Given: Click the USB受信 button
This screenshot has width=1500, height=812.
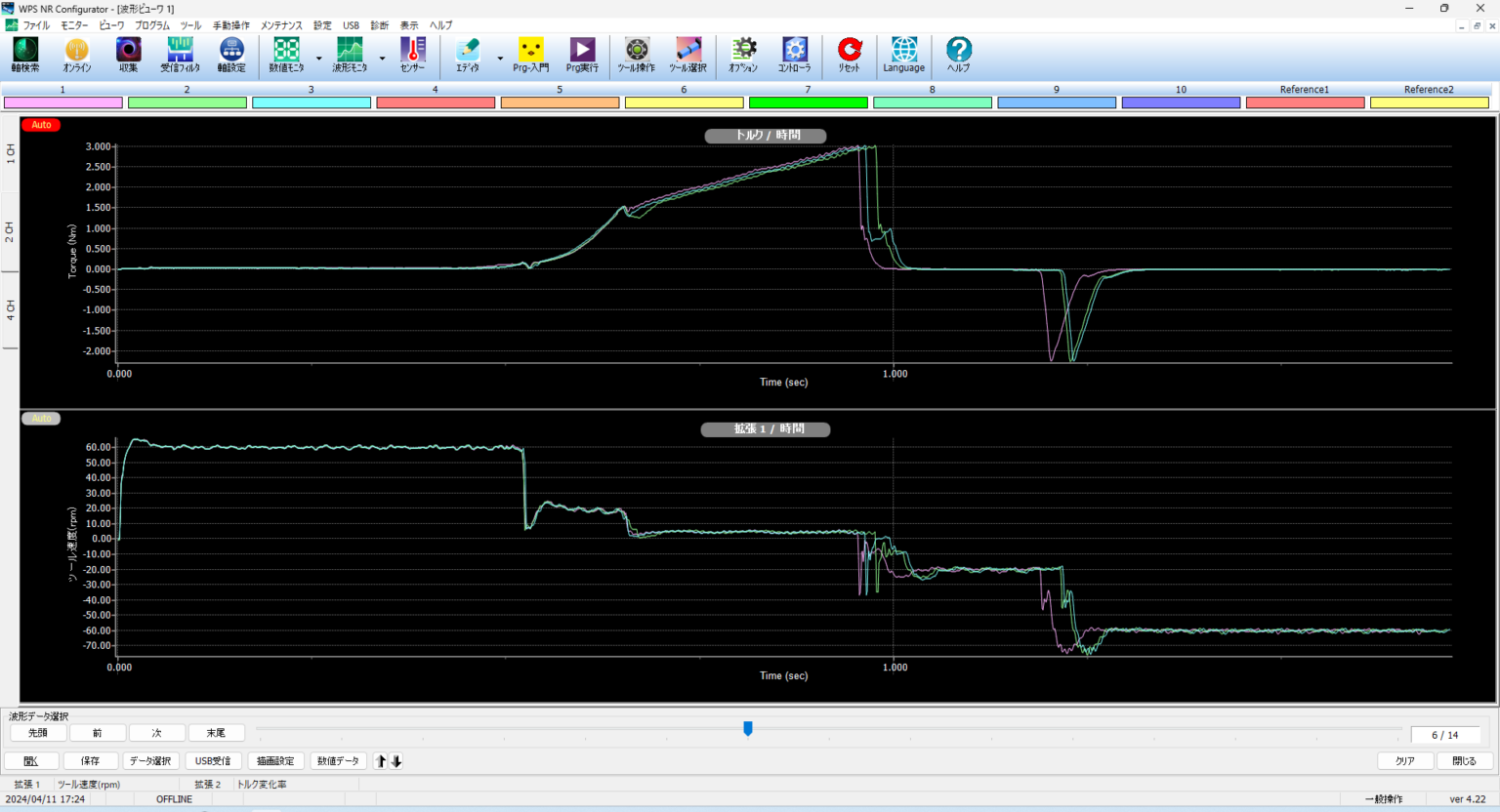Looking at the screenshot, I should tap(213, 761).
